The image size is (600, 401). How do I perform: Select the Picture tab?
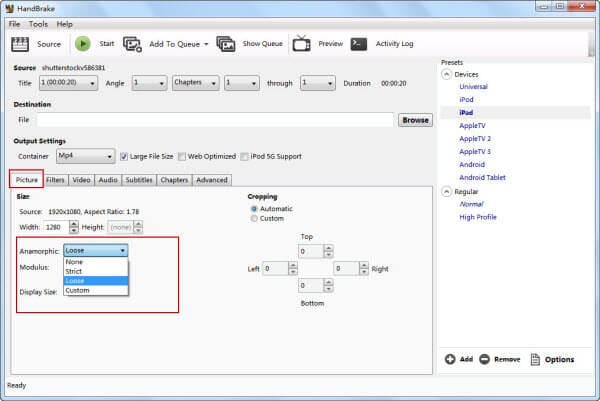26,179
